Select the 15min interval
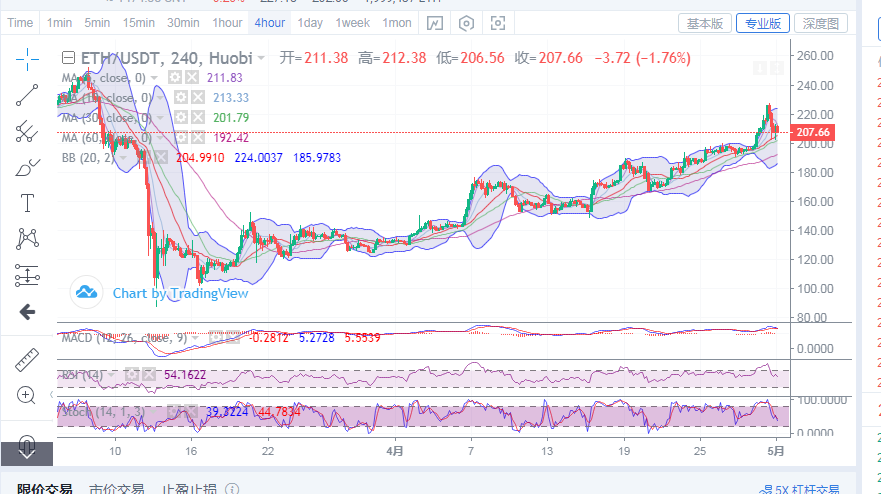Viewport: 881px width, 494px height. pyautogui.click(x=139, y=23)
